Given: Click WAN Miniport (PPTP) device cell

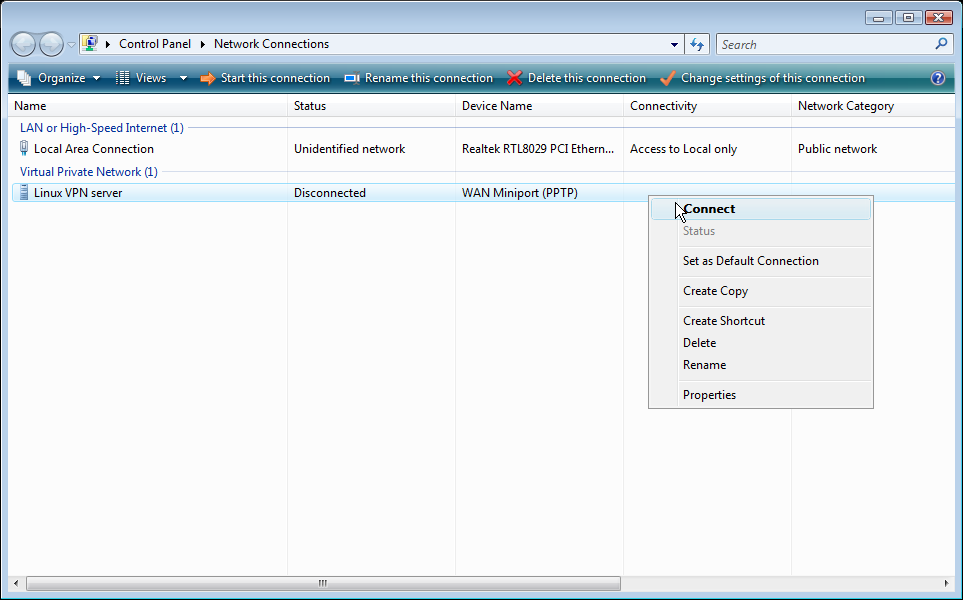Looking at the screenshot, I should pos(520,193).
